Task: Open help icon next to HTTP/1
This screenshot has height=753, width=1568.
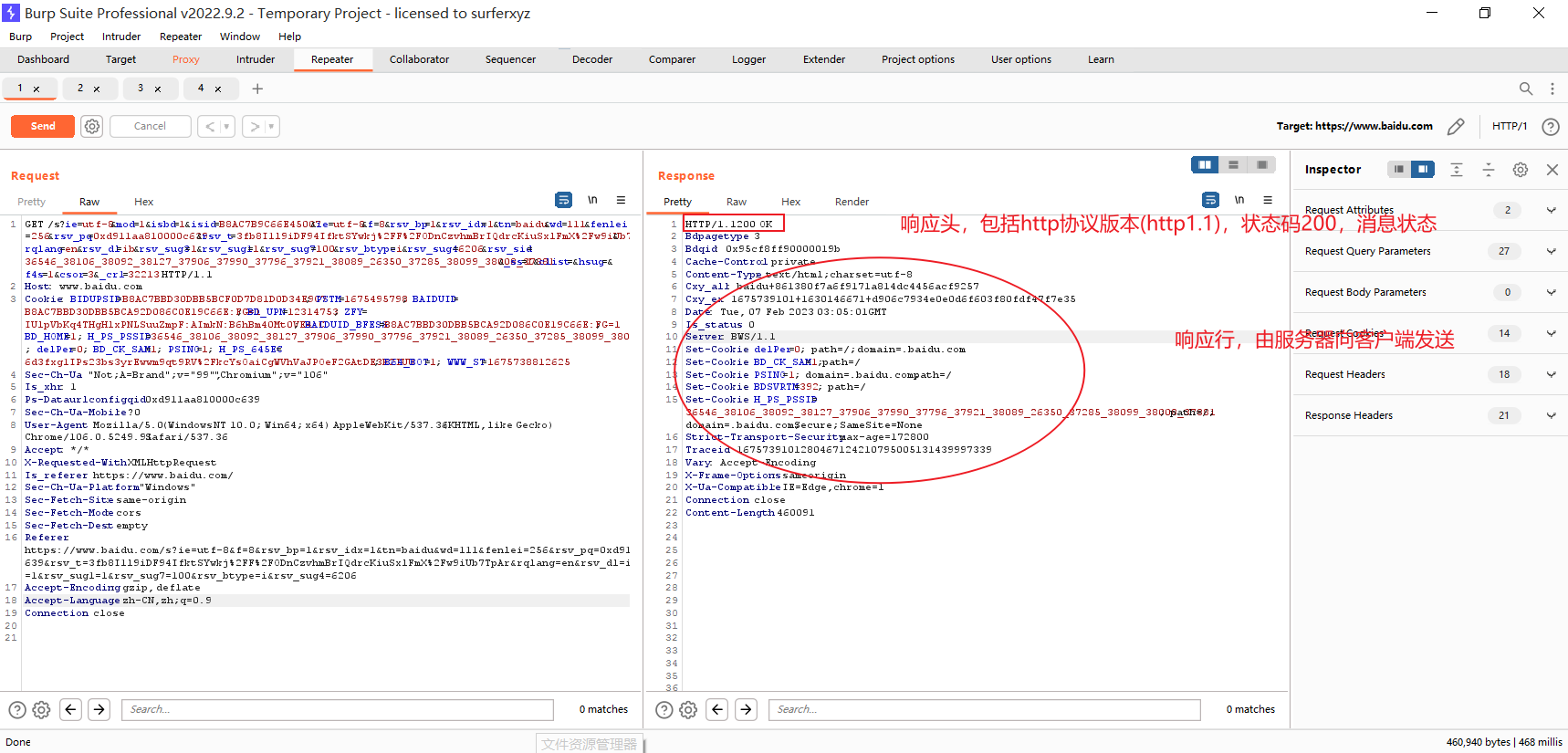Action: click(x=1550, y=127)
